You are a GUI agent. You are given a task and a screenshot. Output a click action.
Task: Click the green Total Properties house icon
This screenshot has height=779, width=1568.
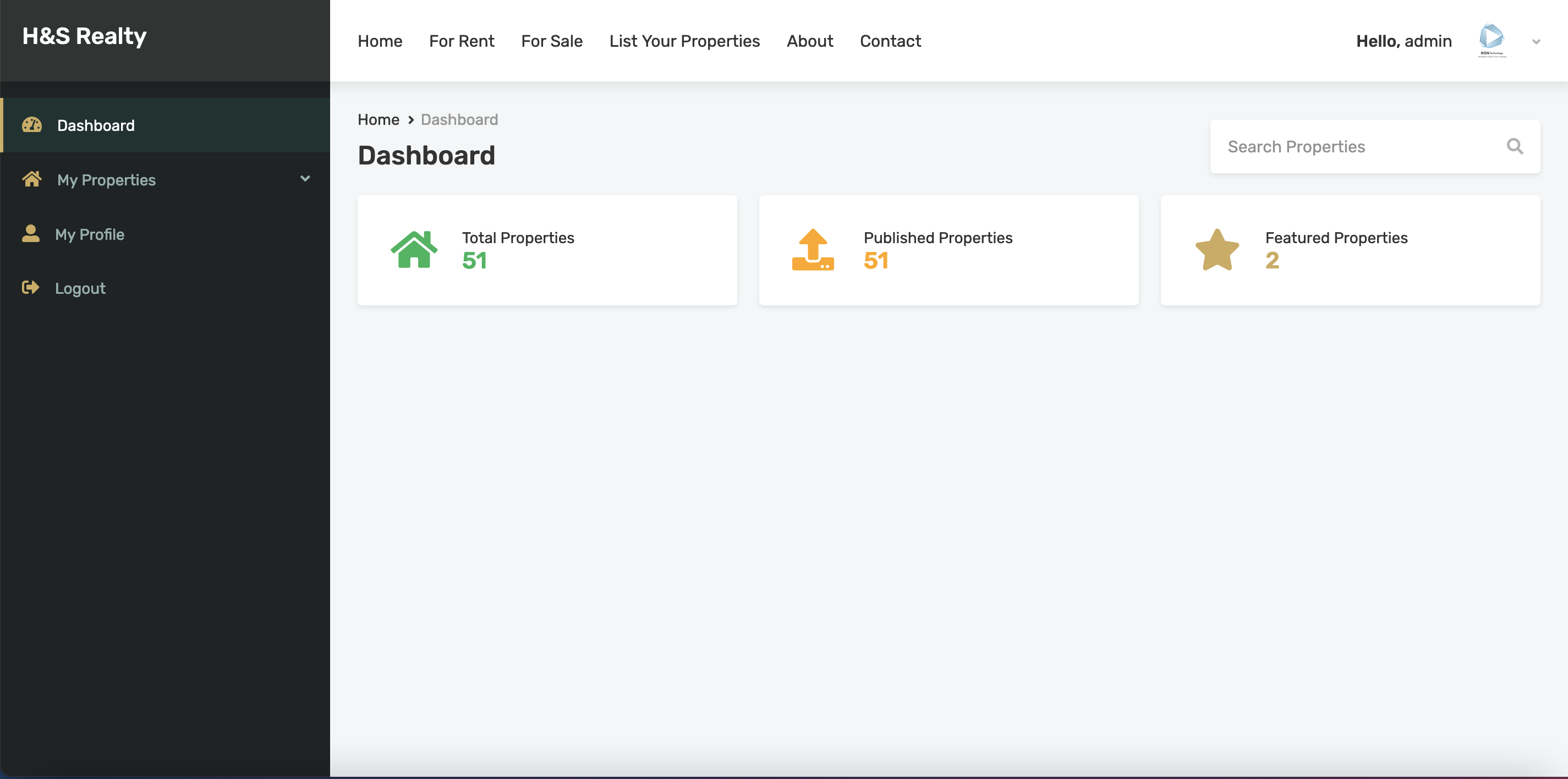414,250
